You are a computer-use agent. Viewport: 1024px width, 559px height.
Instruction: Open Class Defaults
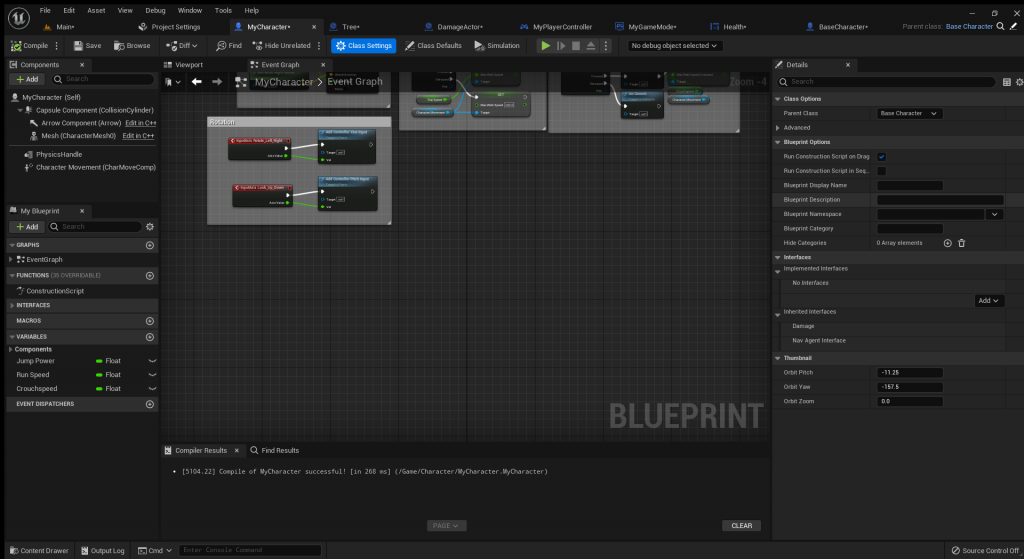click(x=433, y=46)
